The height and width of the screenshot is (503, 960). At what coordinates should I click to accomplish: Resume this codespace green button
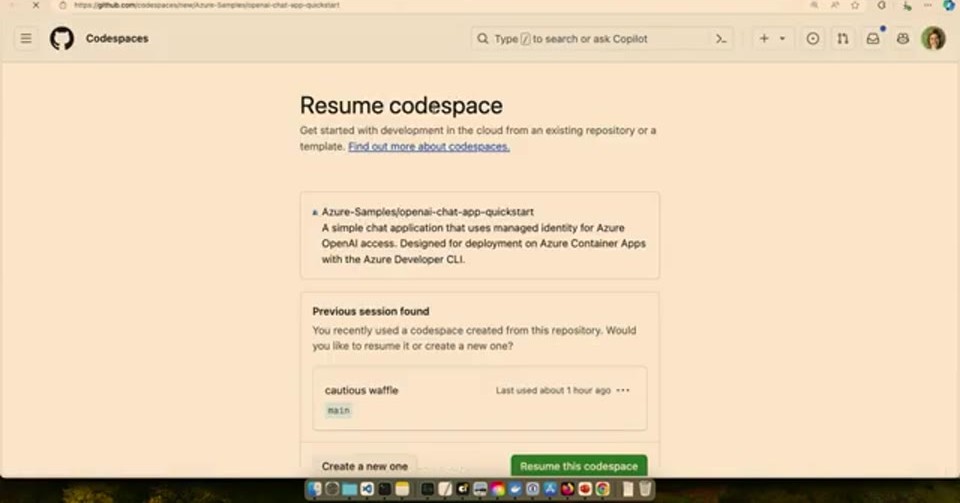click(x=579, y=466)
